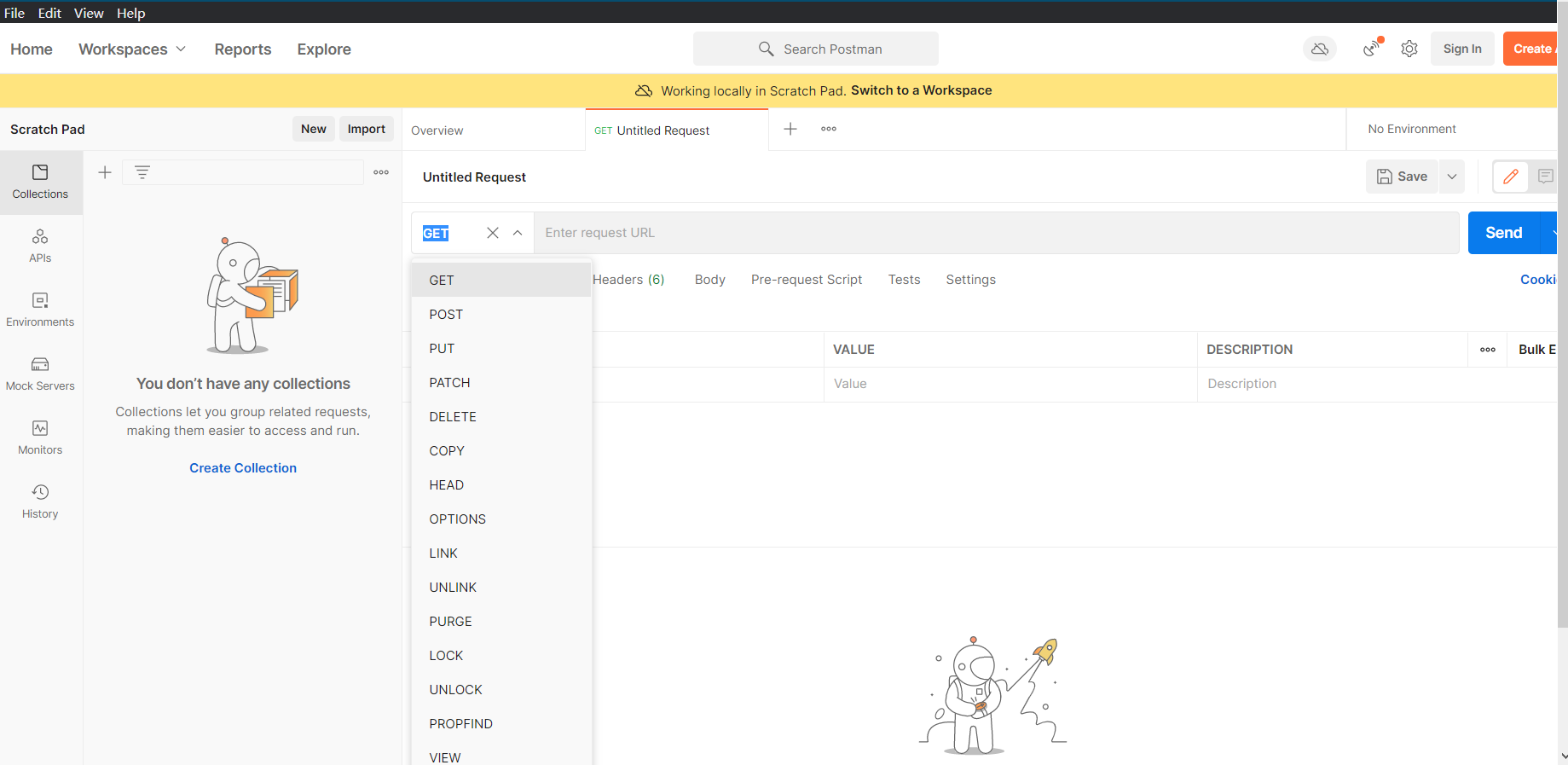This screenshot has height=765, width=1568.
Task: Open the Save options dropdown arrow
Action: [x=1452, y=177]
